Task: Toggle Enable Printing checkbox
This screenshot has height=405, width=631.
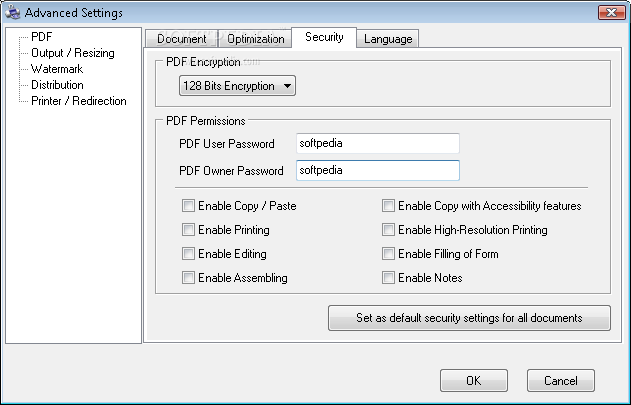Action: (x=188, y=229)
